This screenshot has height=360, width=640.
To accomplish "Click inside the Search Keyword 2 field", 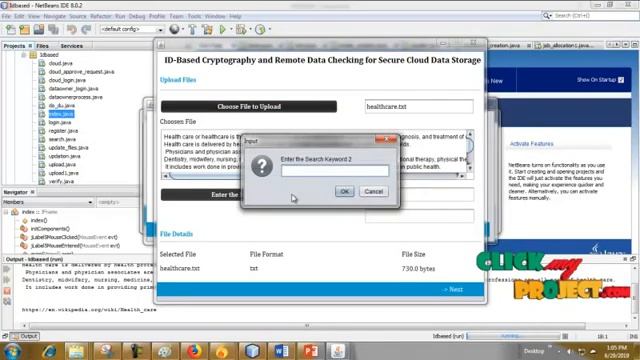I will point(335,171).
